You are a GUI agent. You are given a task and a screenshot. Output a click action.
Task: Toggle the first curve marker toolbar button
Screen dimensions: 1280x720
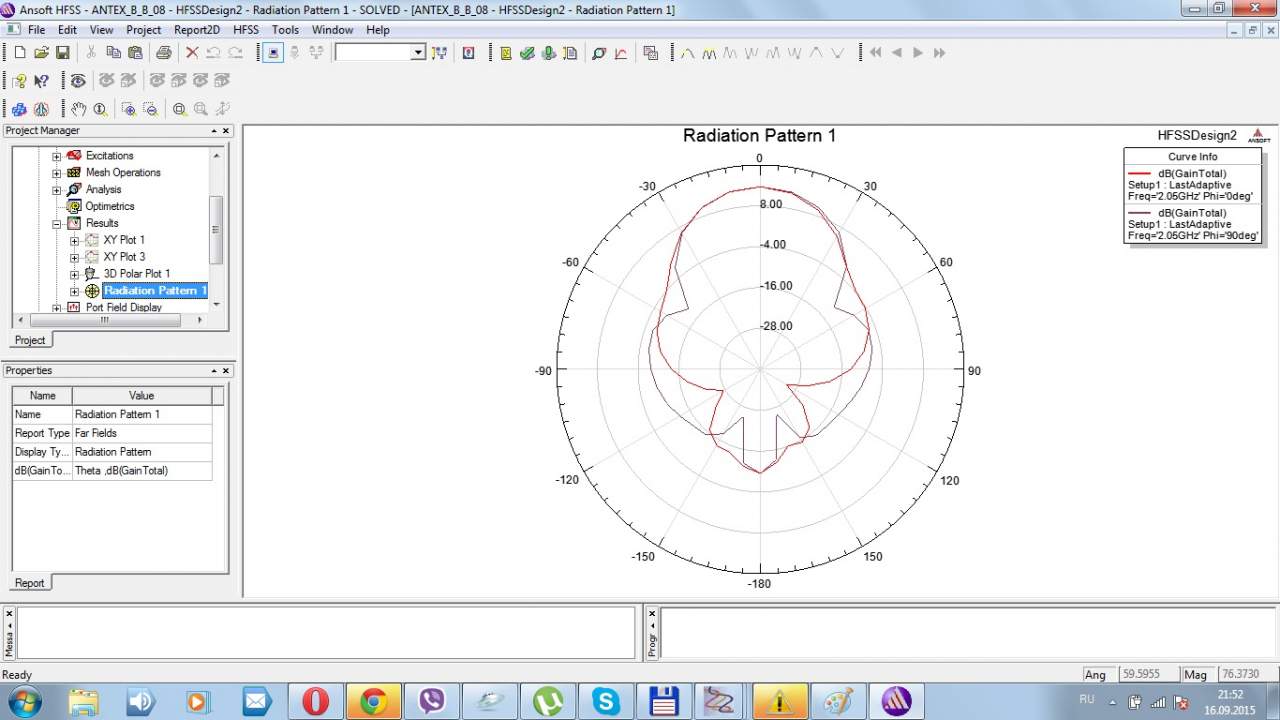688,53
